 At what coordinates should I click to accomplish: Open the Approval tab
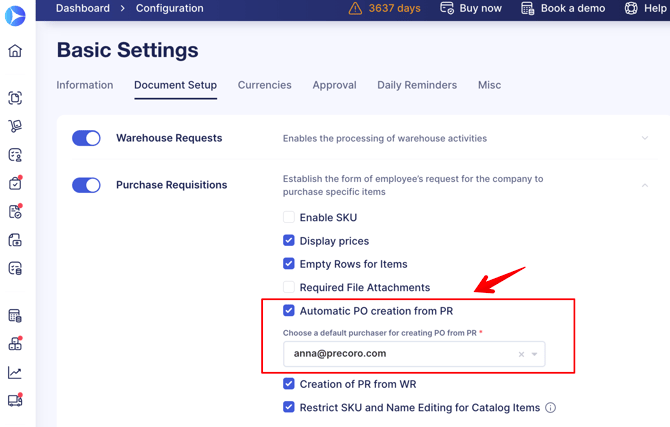click(x=335, y=85)
